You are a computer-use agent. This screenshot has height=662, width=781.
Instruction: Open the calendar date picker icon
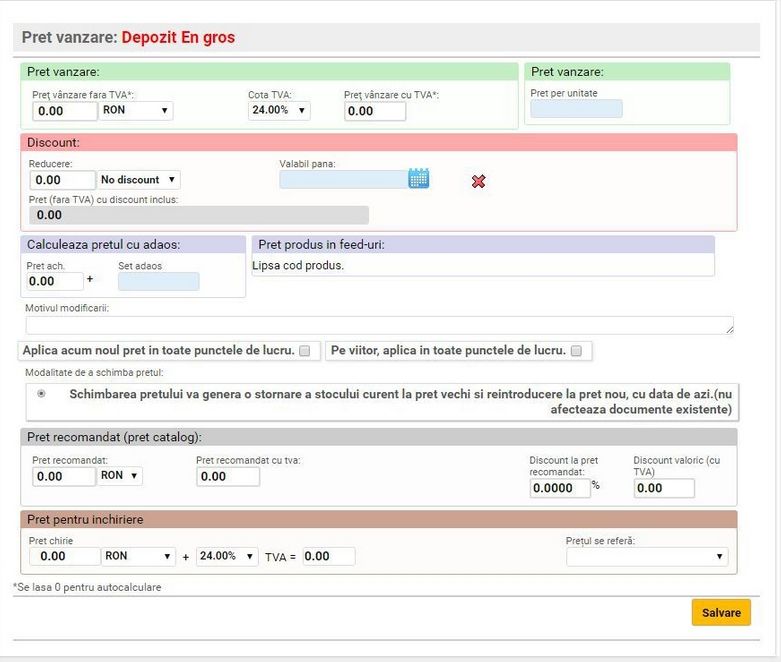(x=418, y=179)
